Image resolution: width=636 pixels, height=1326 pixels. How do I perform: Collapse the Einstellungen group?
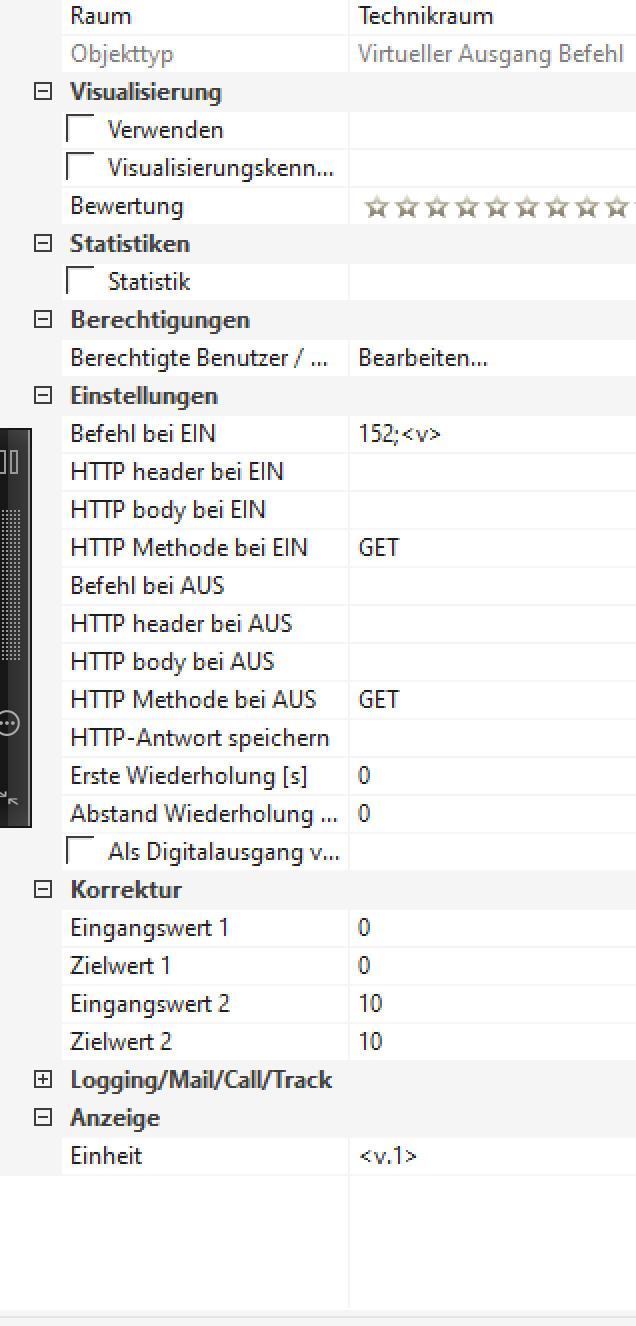coord(43,396)
